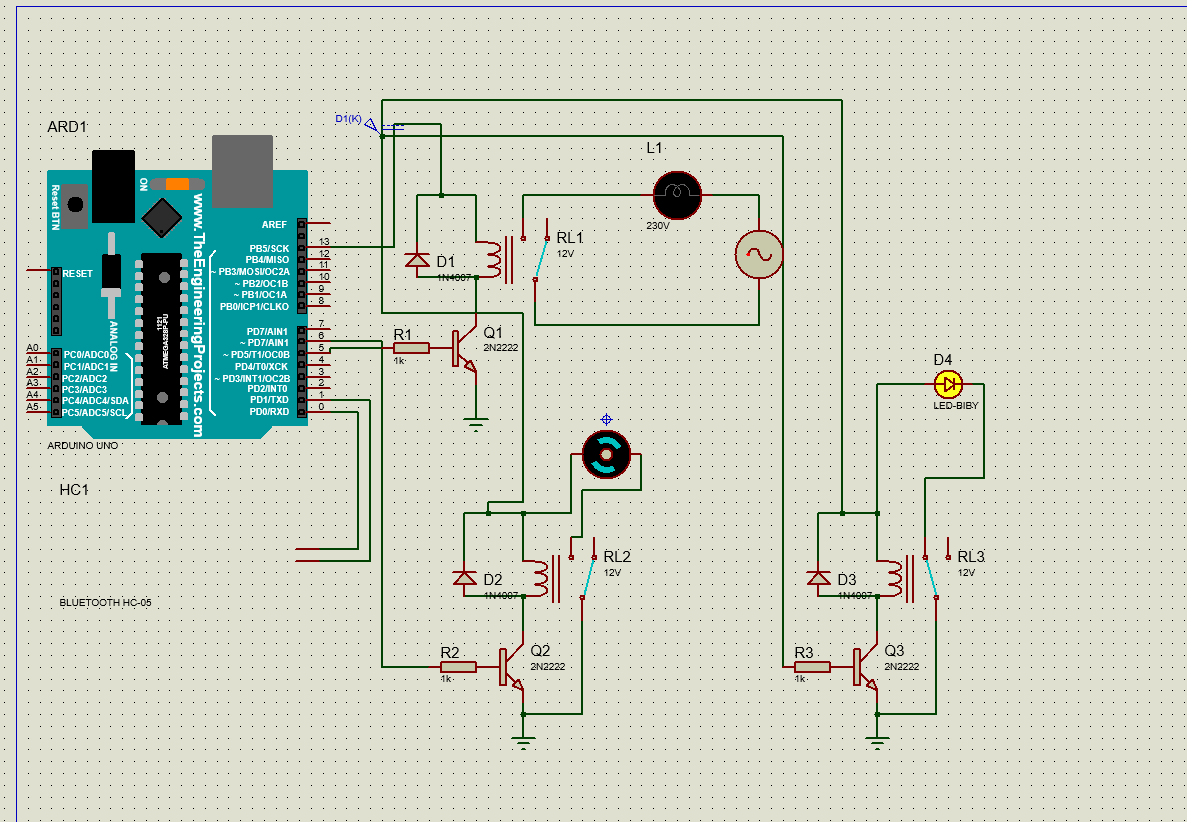The width and height of the screenshot is (1187, 822).
Task: Select transistor Q3 symbol
Action: (x=865, y=668)
